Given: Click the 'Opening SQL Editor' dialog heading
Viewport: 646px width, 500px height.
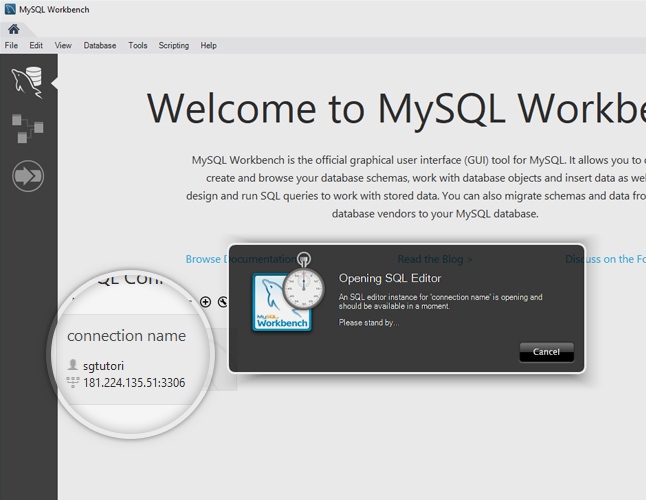Looking at the screenshot, I should (390, 278).
